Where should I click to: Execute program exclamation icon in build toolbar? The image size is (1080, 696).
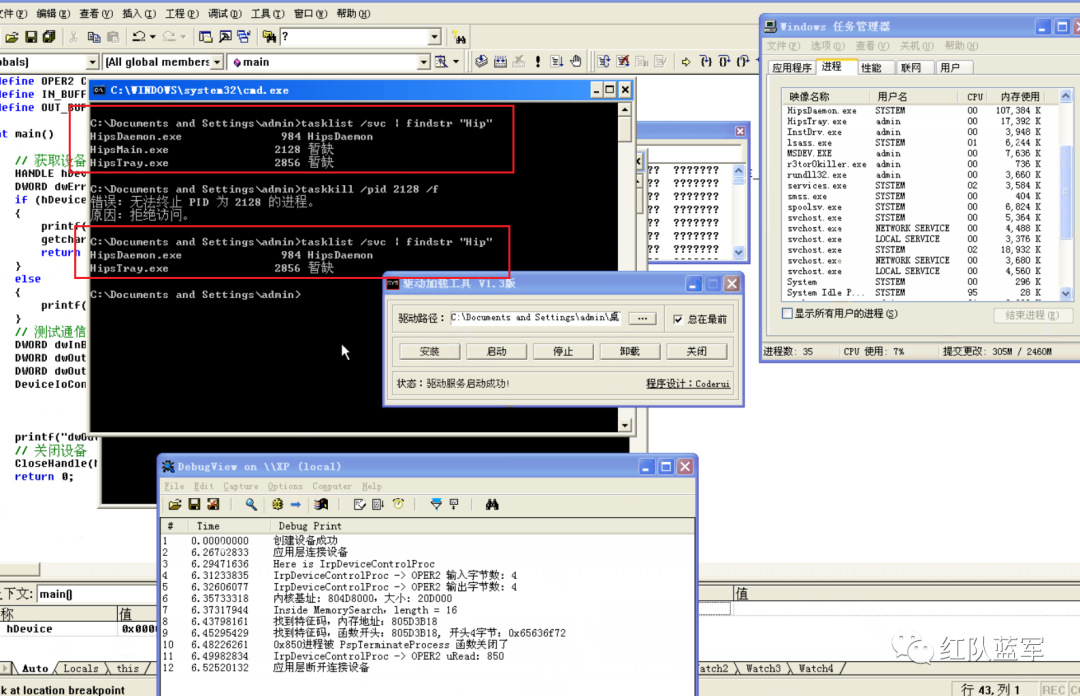[537, 61]
